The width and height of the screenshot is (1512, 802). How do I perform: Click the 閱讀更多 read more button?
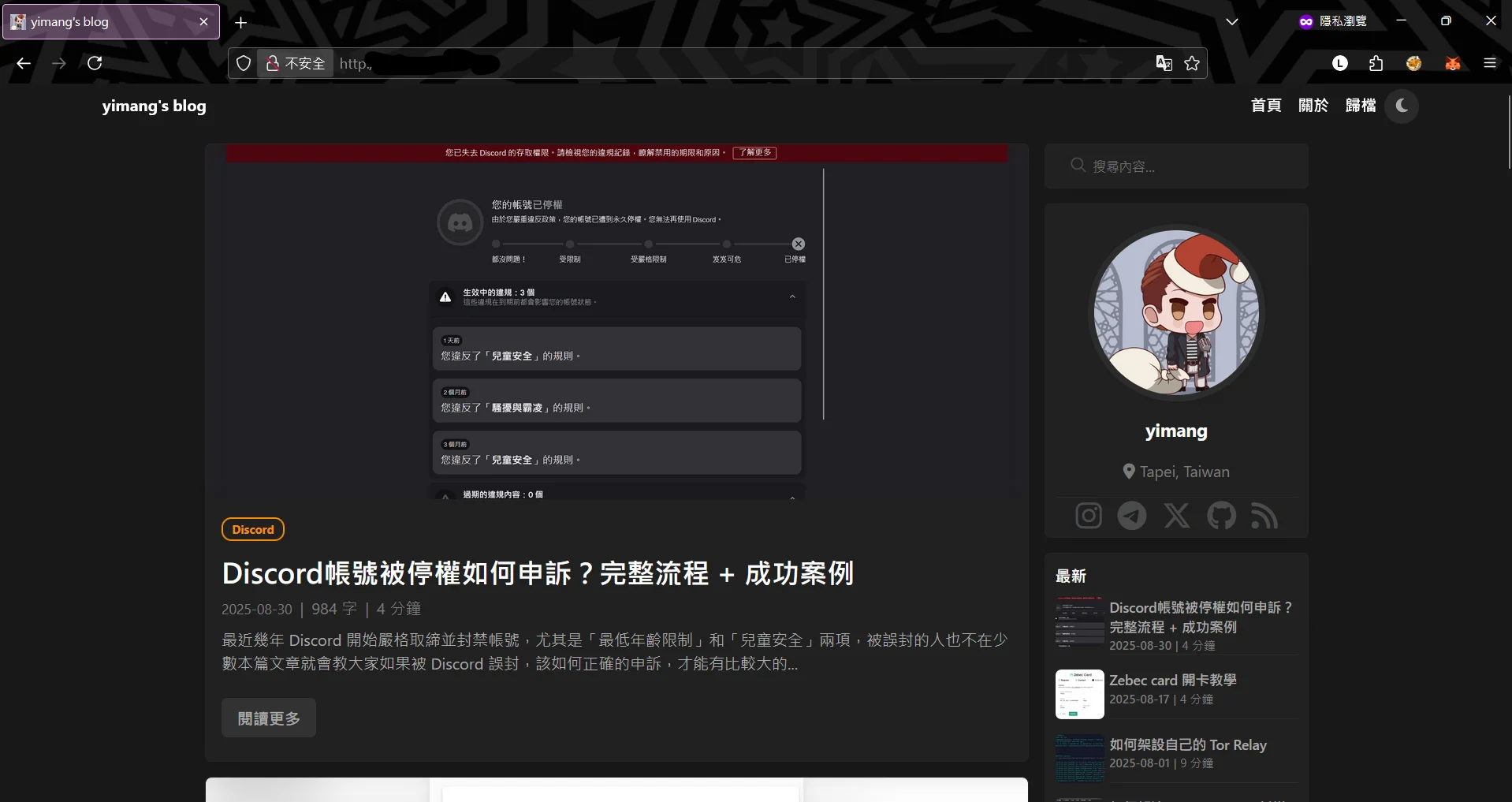(269, 718)
